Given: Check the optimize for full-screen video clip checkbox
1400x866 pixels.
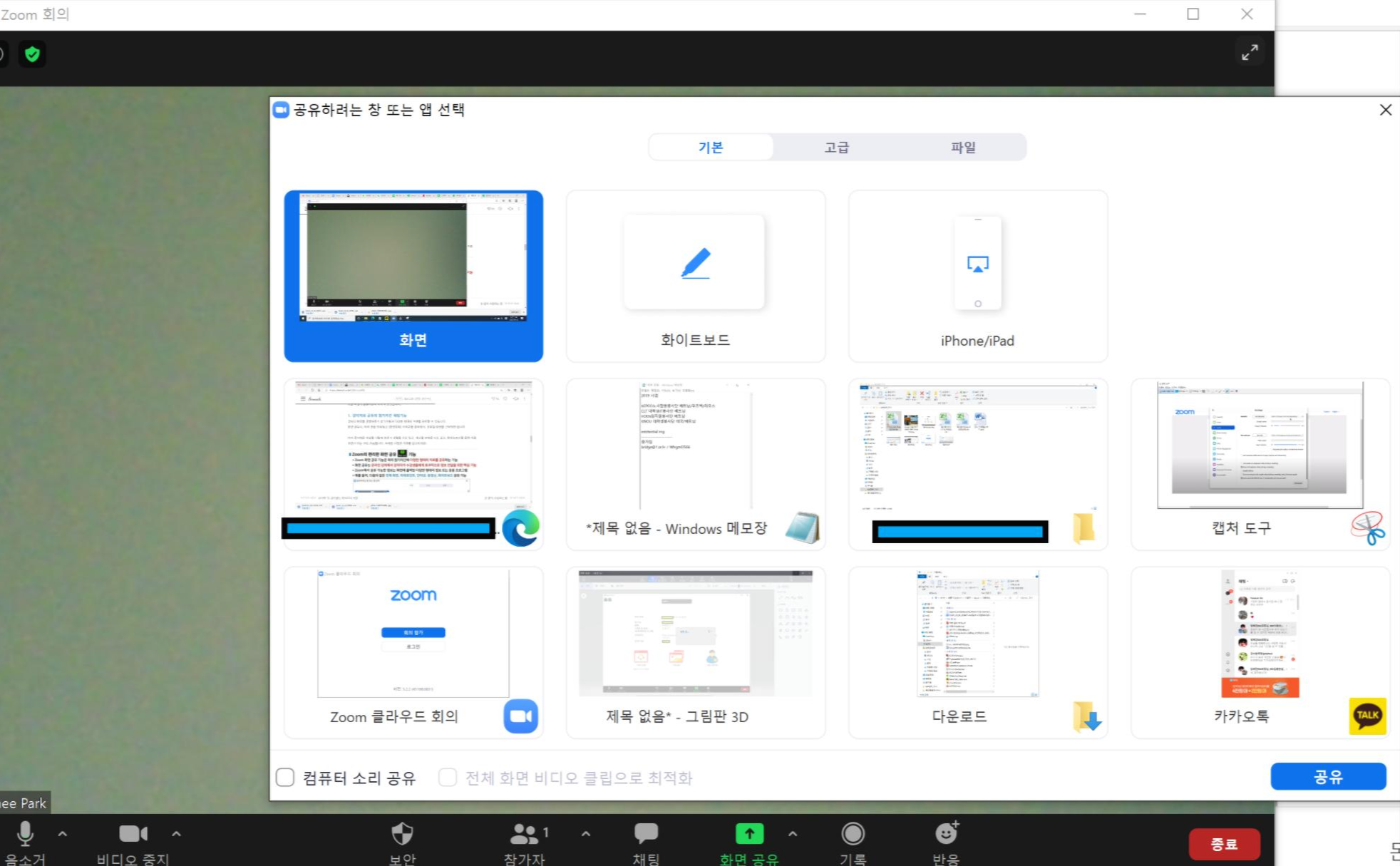Looking at the screenshot, I should point(448,777).
